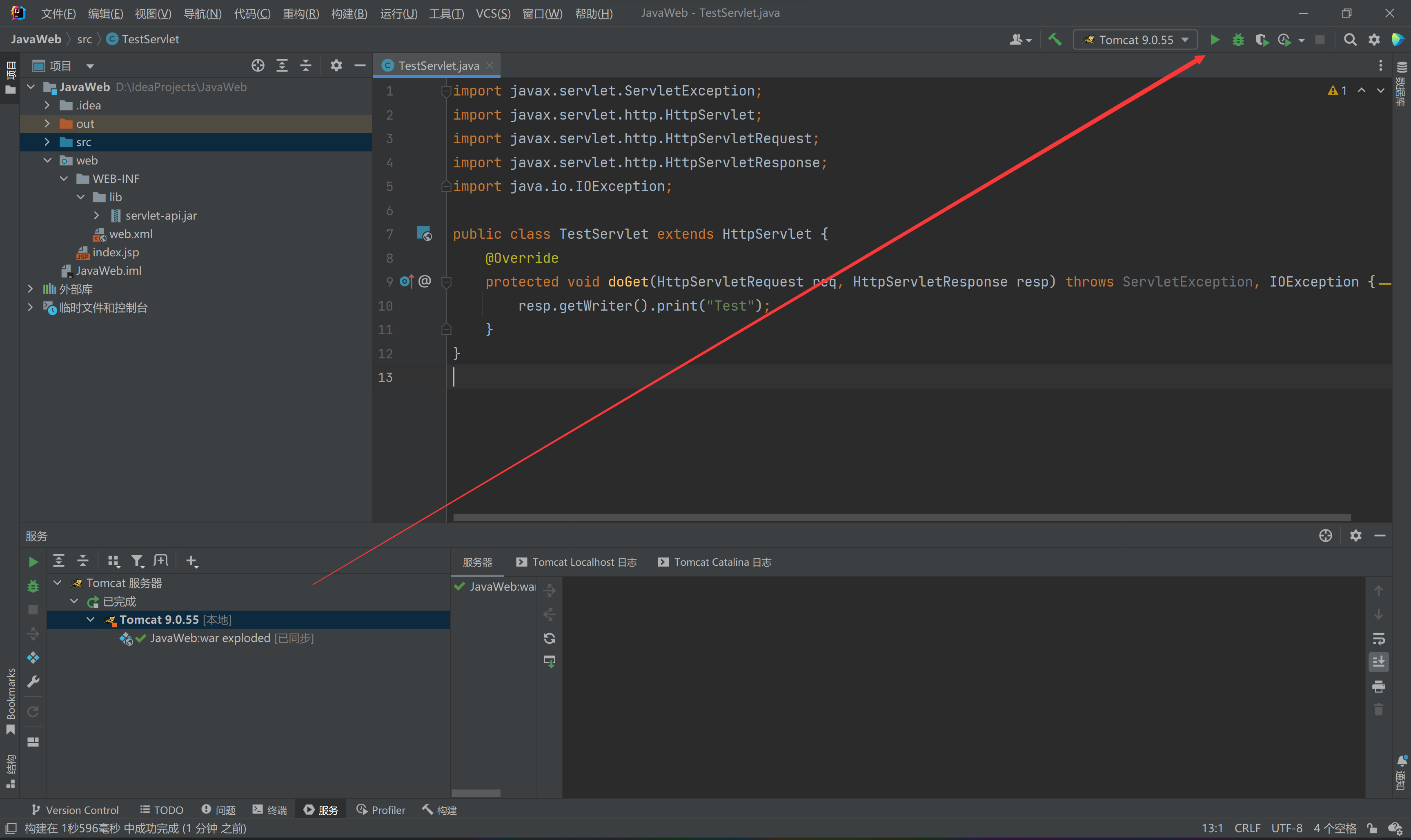
Task: Toggle soft-wrap in the server output
Action: click(1379, 638)
